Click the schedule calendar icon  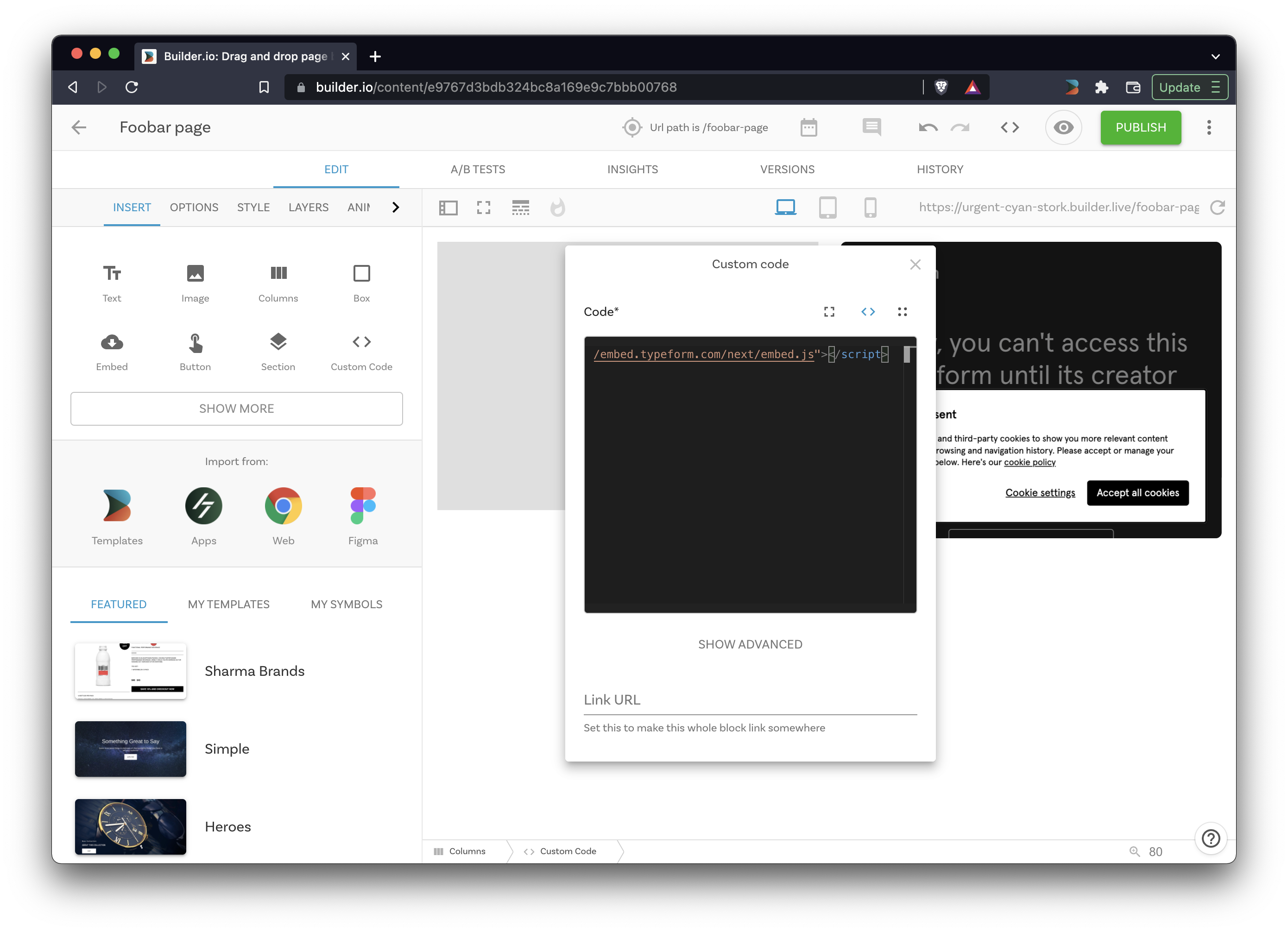tap(808, 127)
